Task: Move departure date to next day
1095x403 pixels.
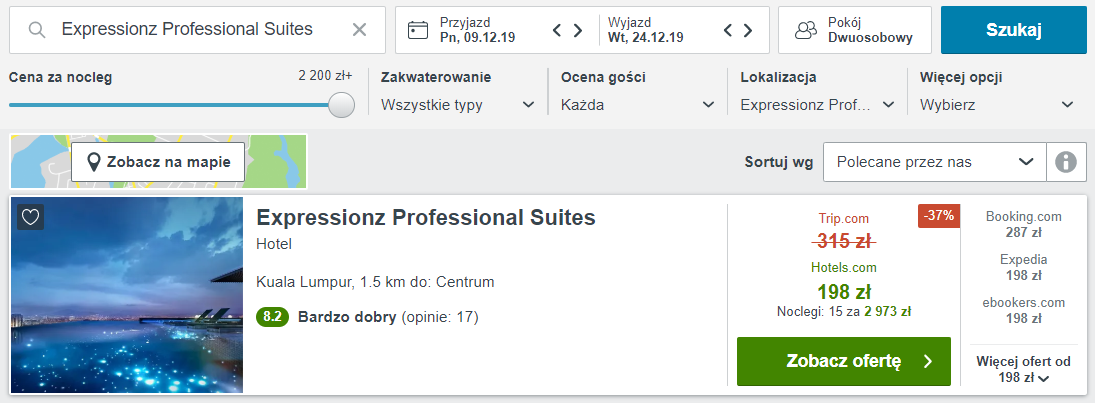Action: [748, 30]
